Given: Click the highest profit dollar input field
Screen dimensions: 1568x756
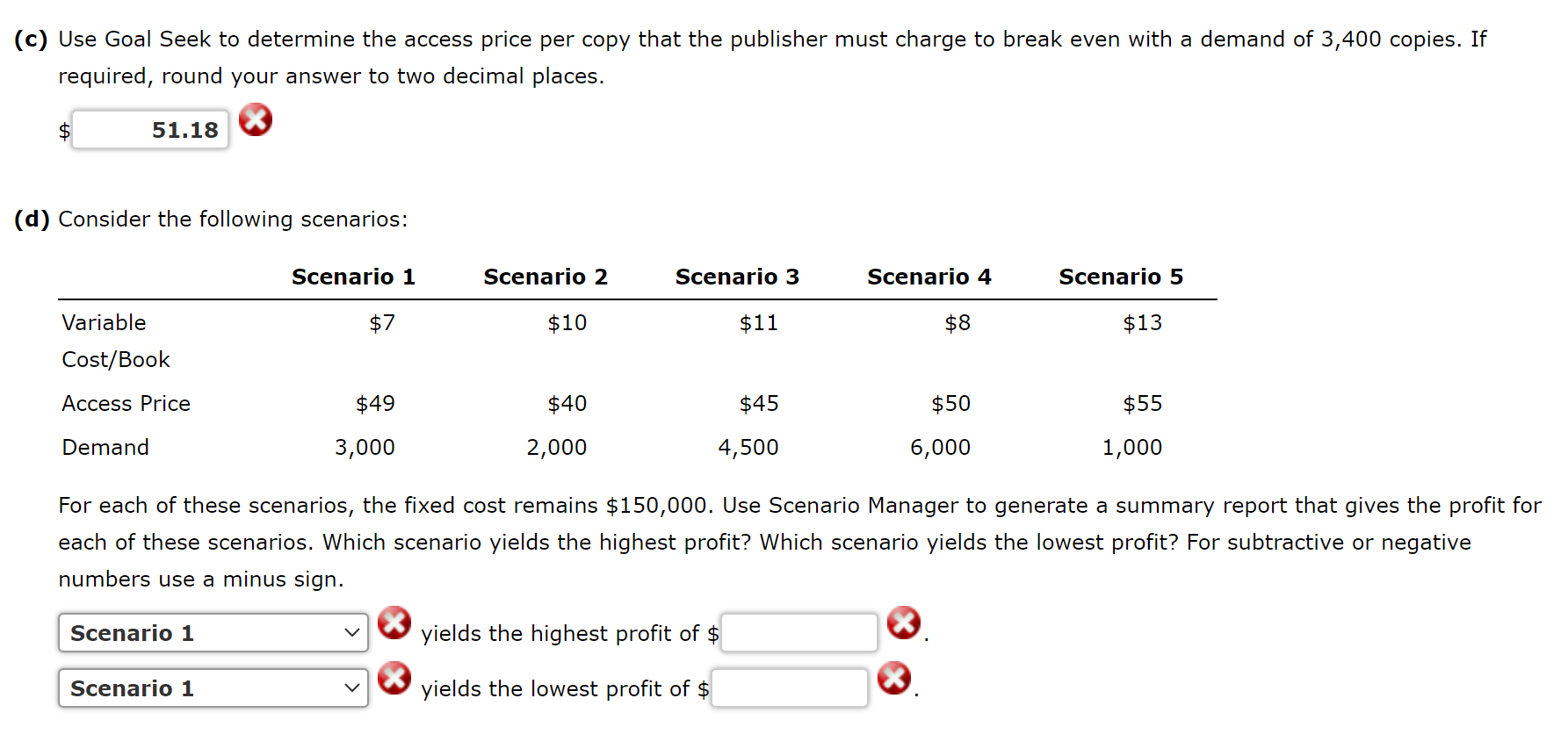Looking at the screenshot, I should (x=798, y=632).
